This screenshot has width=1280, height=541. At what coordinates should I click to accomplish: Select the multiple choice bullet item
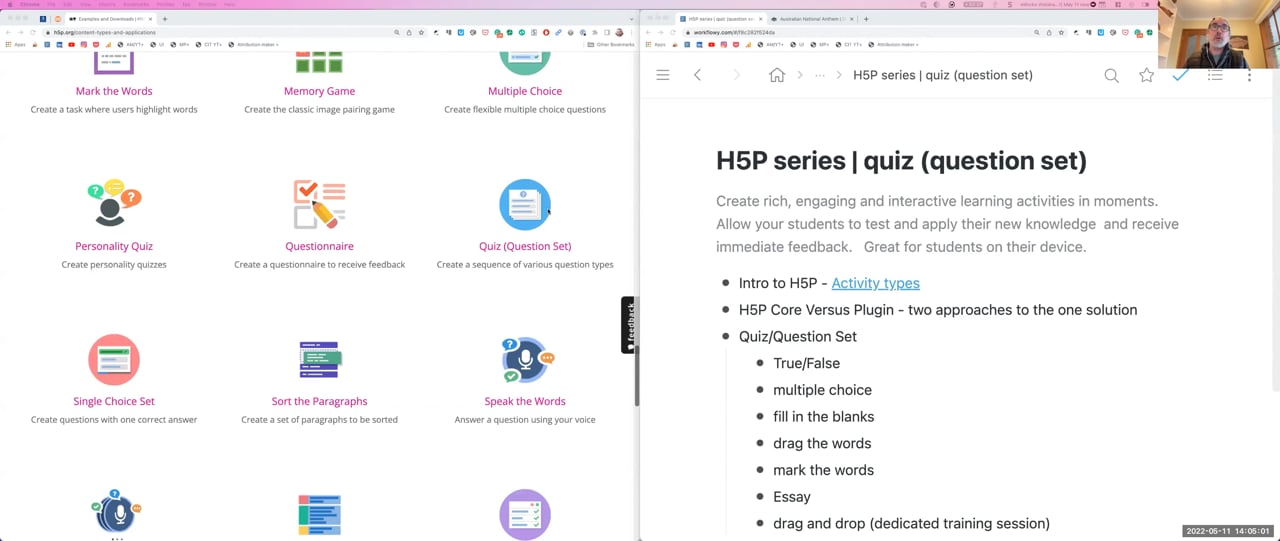click(x=822, y=390)
